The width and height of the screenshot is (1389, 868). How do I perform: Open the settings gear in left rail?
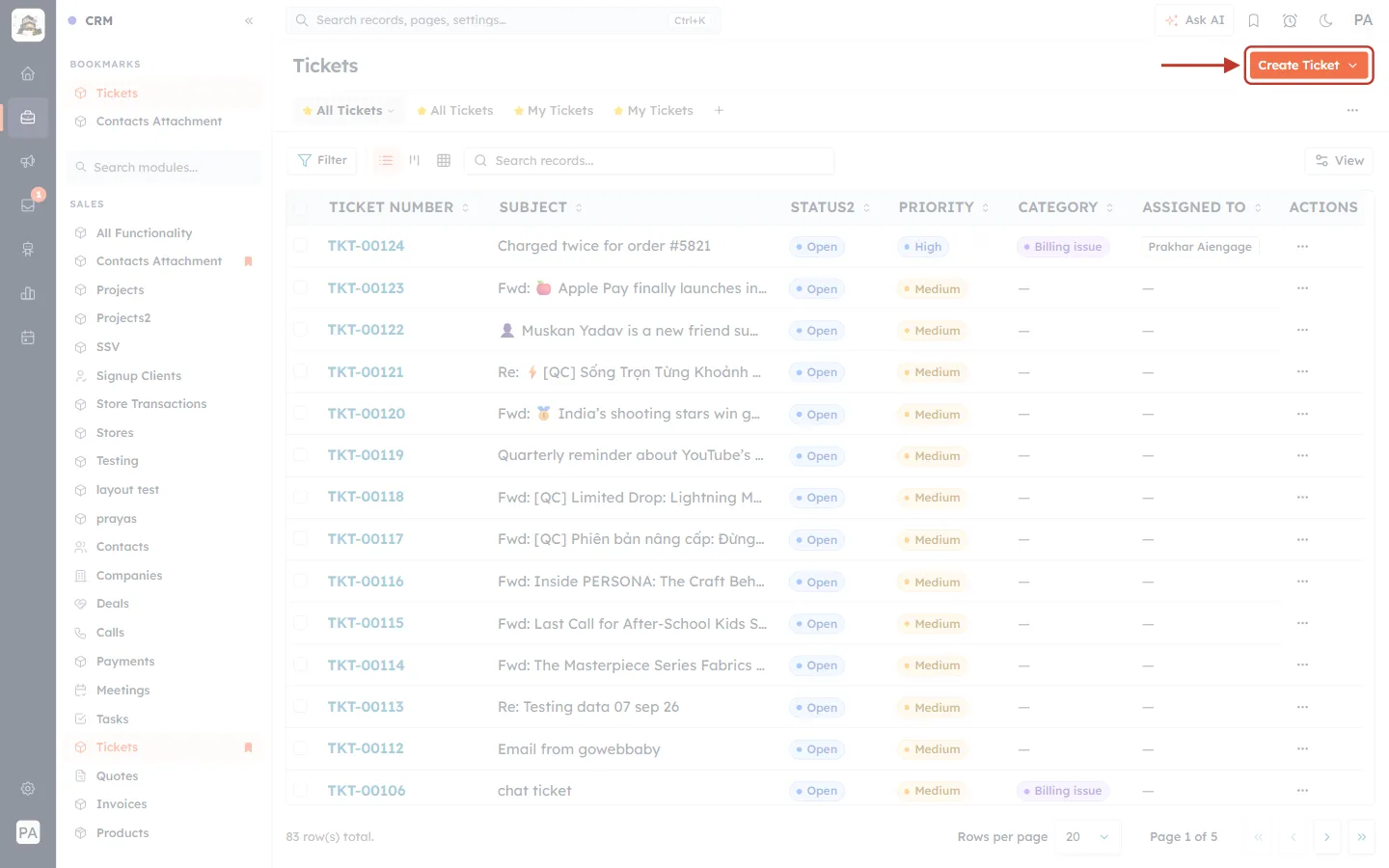coord(28,788)
